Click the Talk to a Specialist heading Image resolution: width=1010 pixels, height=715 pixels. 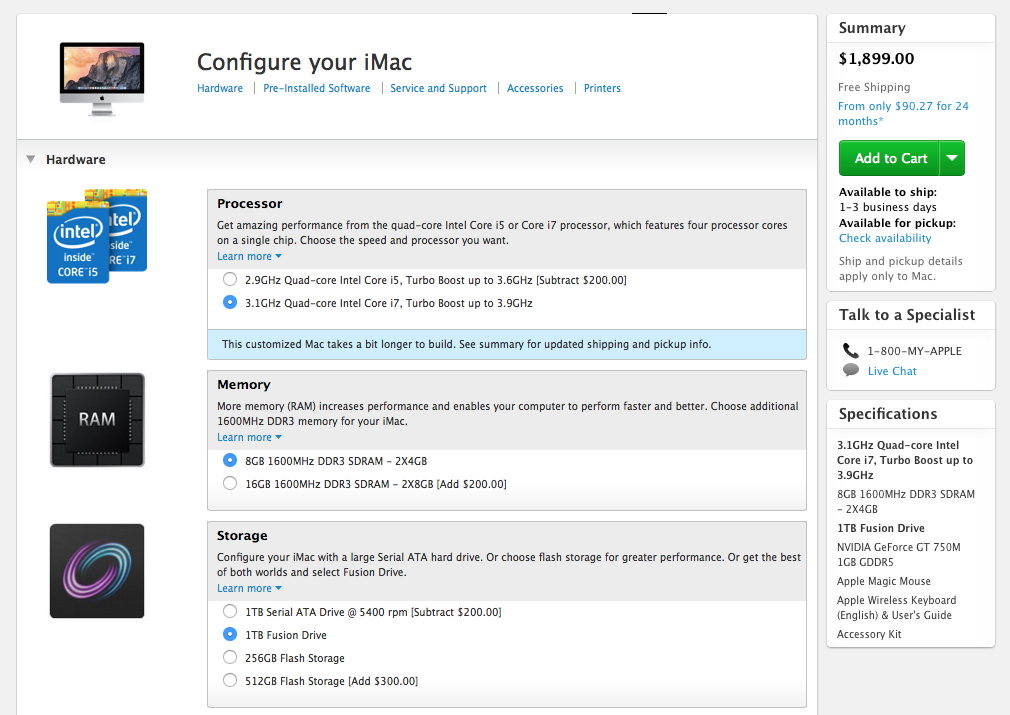pyautogui.click(x=906, y=315)
